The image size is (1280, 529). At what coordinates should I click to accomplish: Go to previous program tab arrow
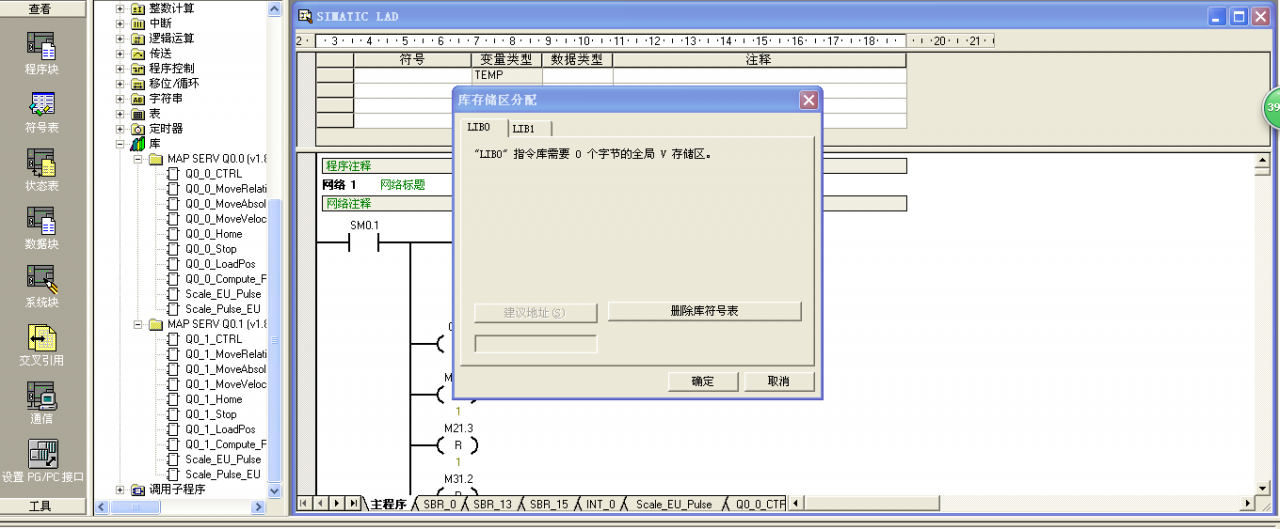coord(320,503)
